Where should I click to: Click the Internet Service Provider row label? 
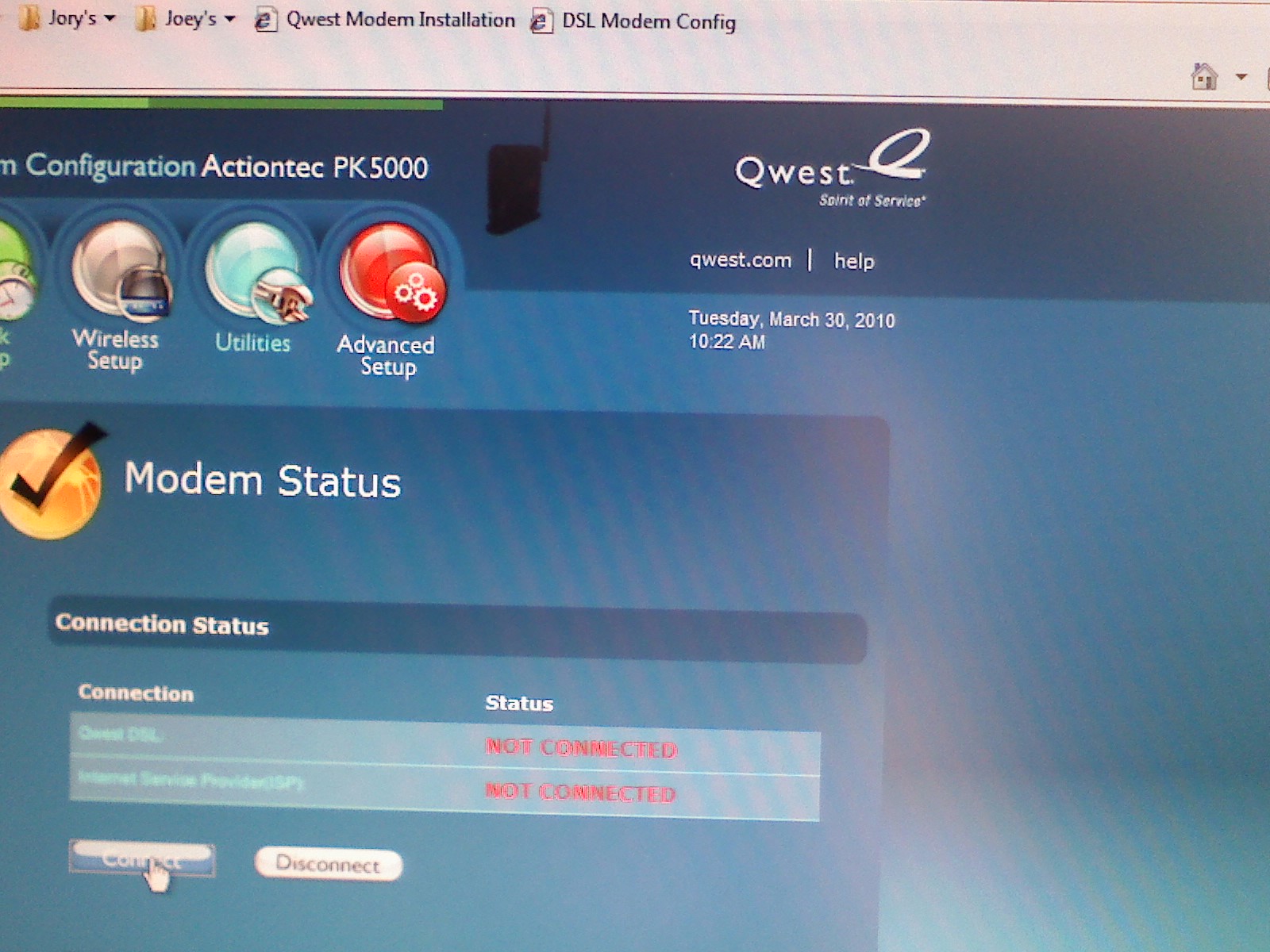(191, 781)
